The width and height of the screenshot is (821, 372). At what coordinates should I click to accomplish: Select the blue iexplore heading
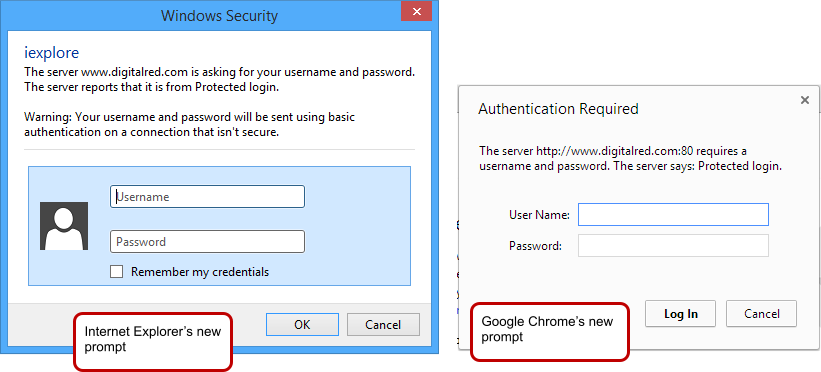[52, 52]
